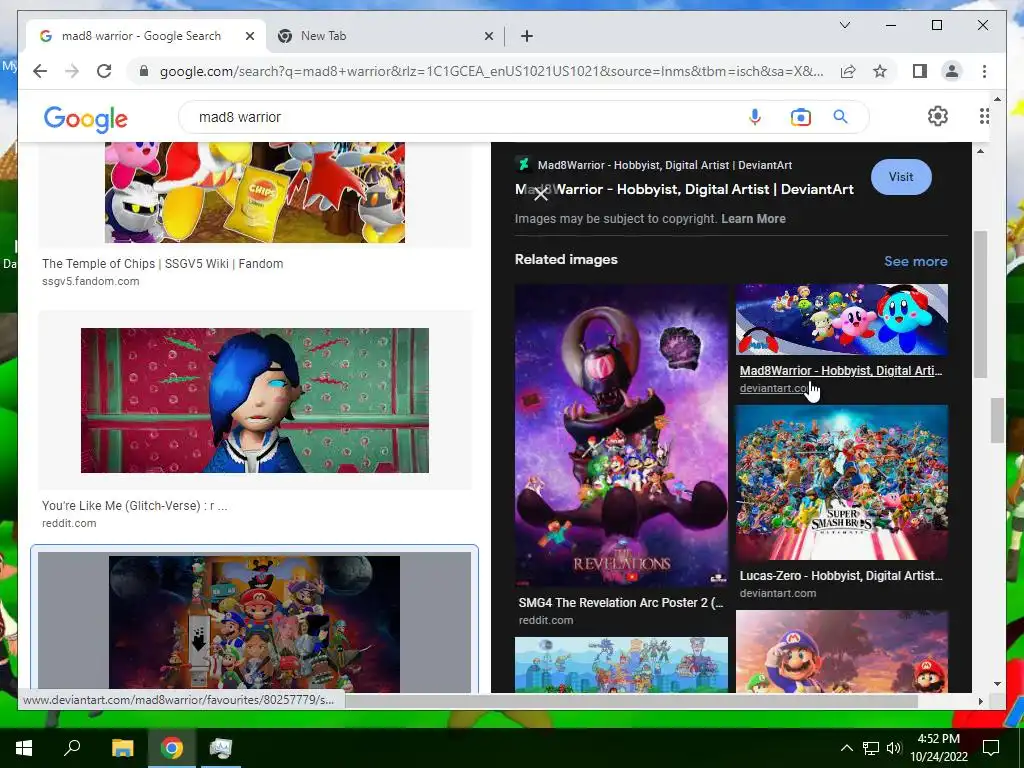Click the preview panel scrollbar thumb
The height and width of the screenshot is (768, 1024).
coord(980,304)
